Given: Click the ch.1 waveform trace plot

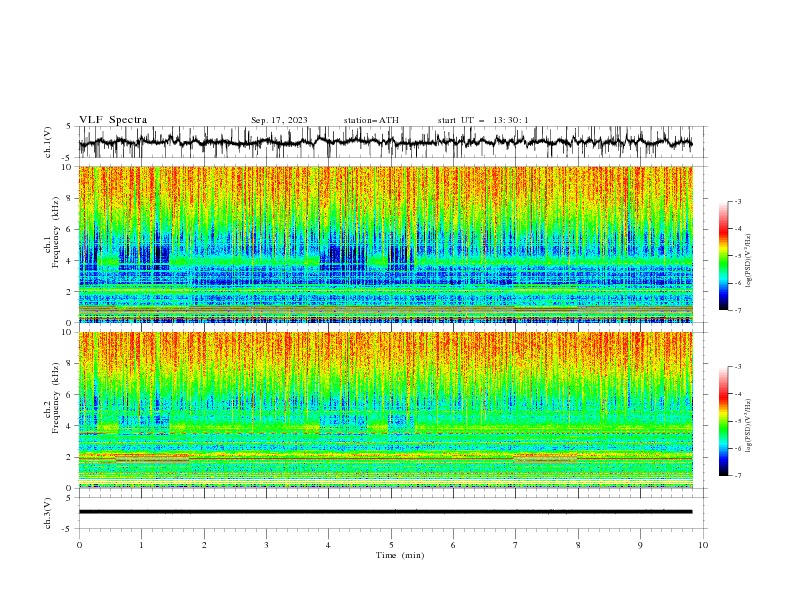Looking at the screenshot, I should (385, 142).
